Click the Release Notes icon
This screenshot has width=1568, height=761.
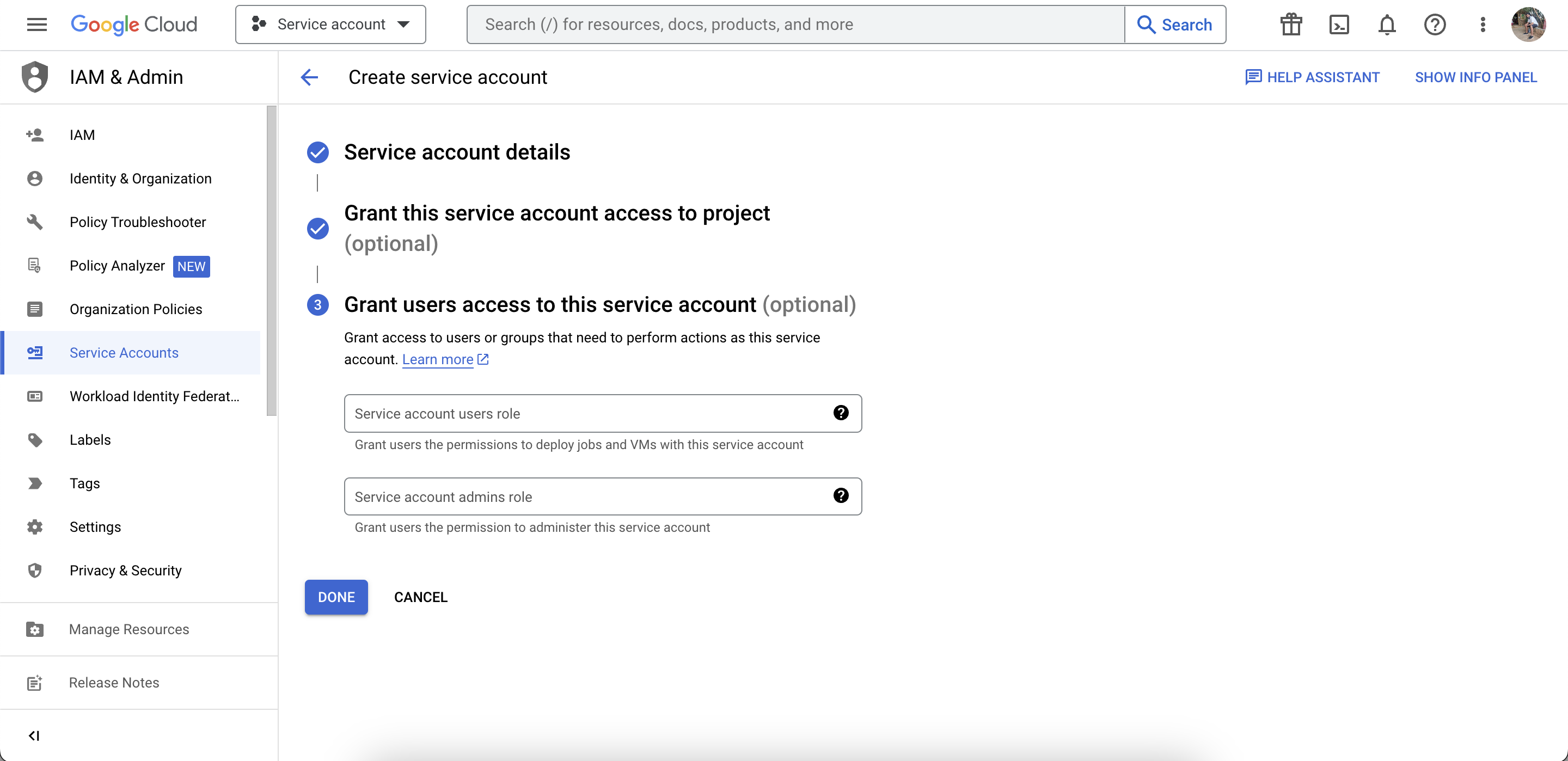(x=35, y=683)
